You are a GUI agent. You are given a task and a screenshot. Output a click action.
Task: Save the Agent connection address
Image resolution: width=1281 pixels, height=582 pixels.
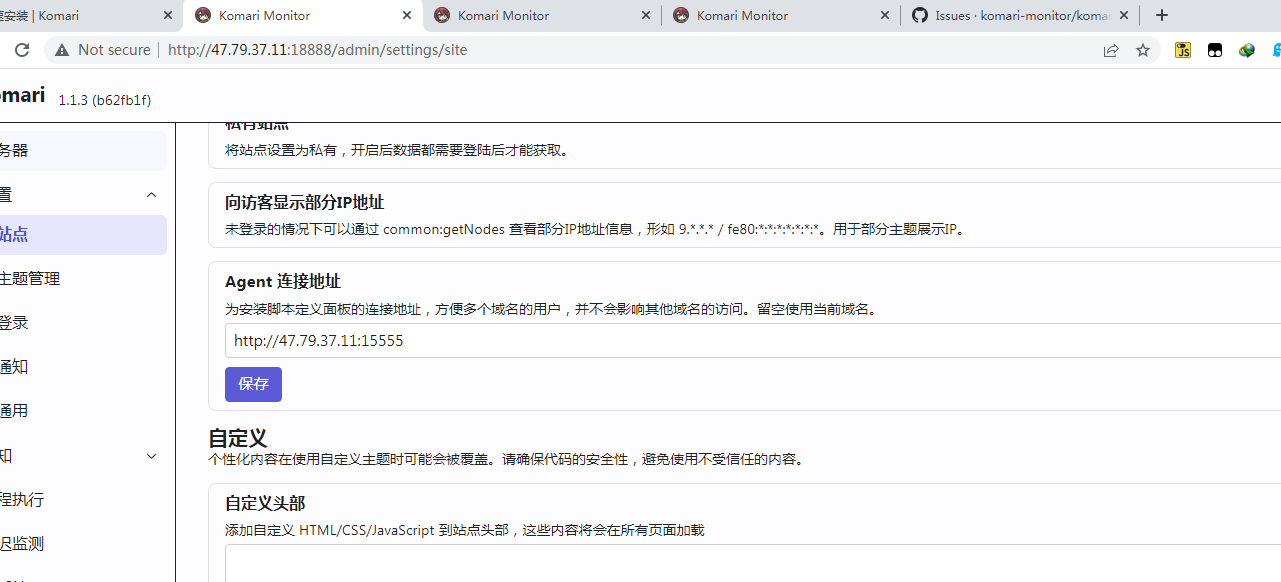[253, 384]
